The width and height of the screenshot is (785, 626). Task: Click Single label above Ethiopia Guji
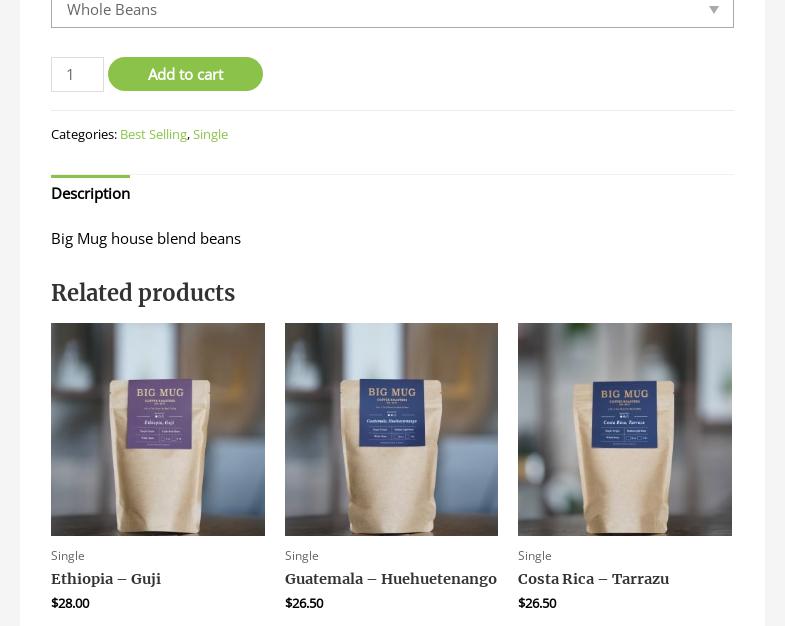click(x=68, y=556)
